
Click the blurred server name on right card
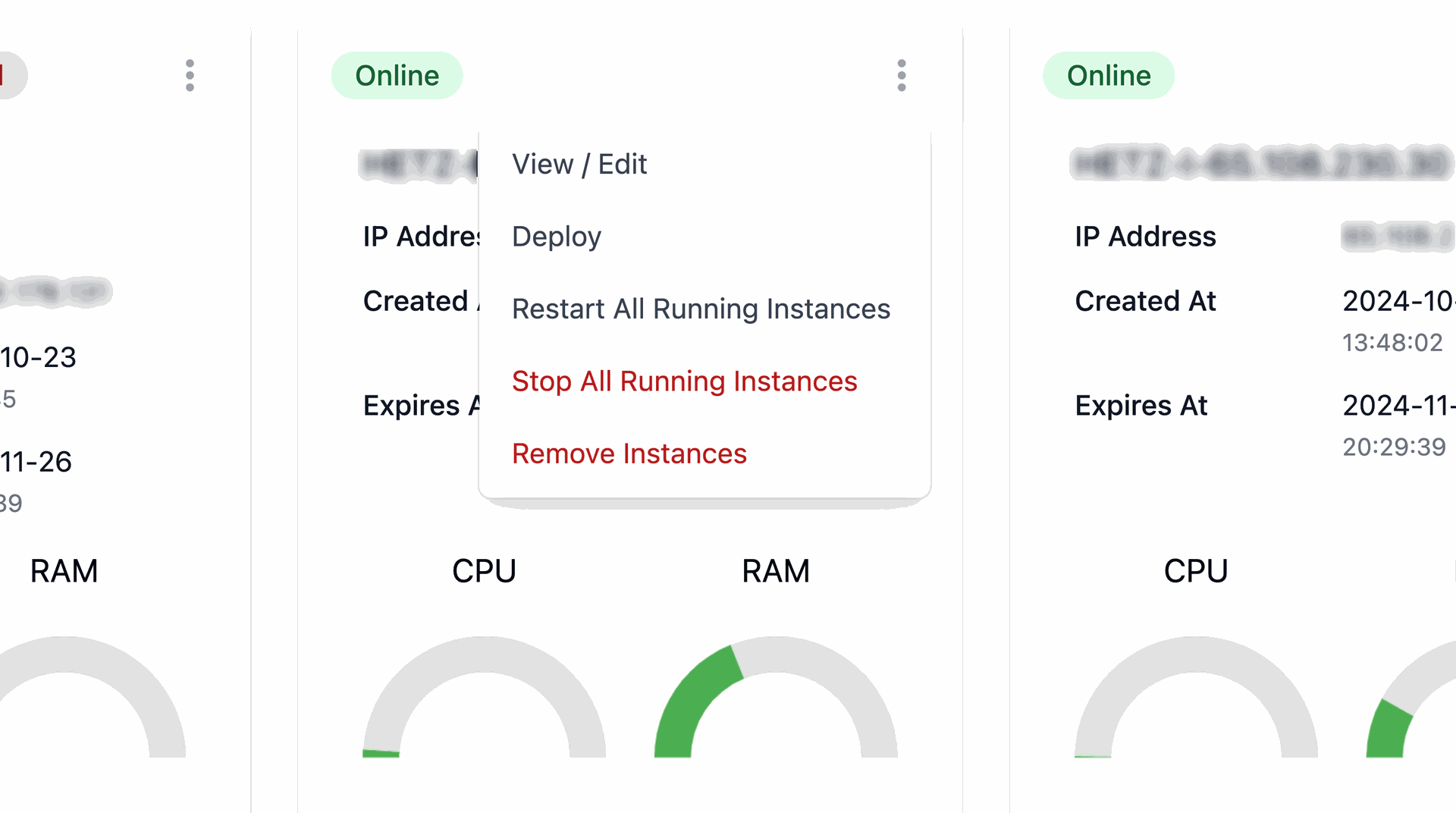tap(1262, 164)
